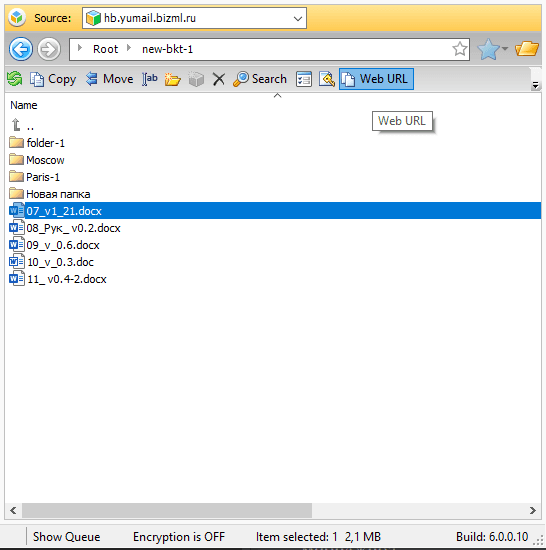Expand the arrow before new-bkt-1
This screenshot has width=546, height=550.
pos(129,48)
